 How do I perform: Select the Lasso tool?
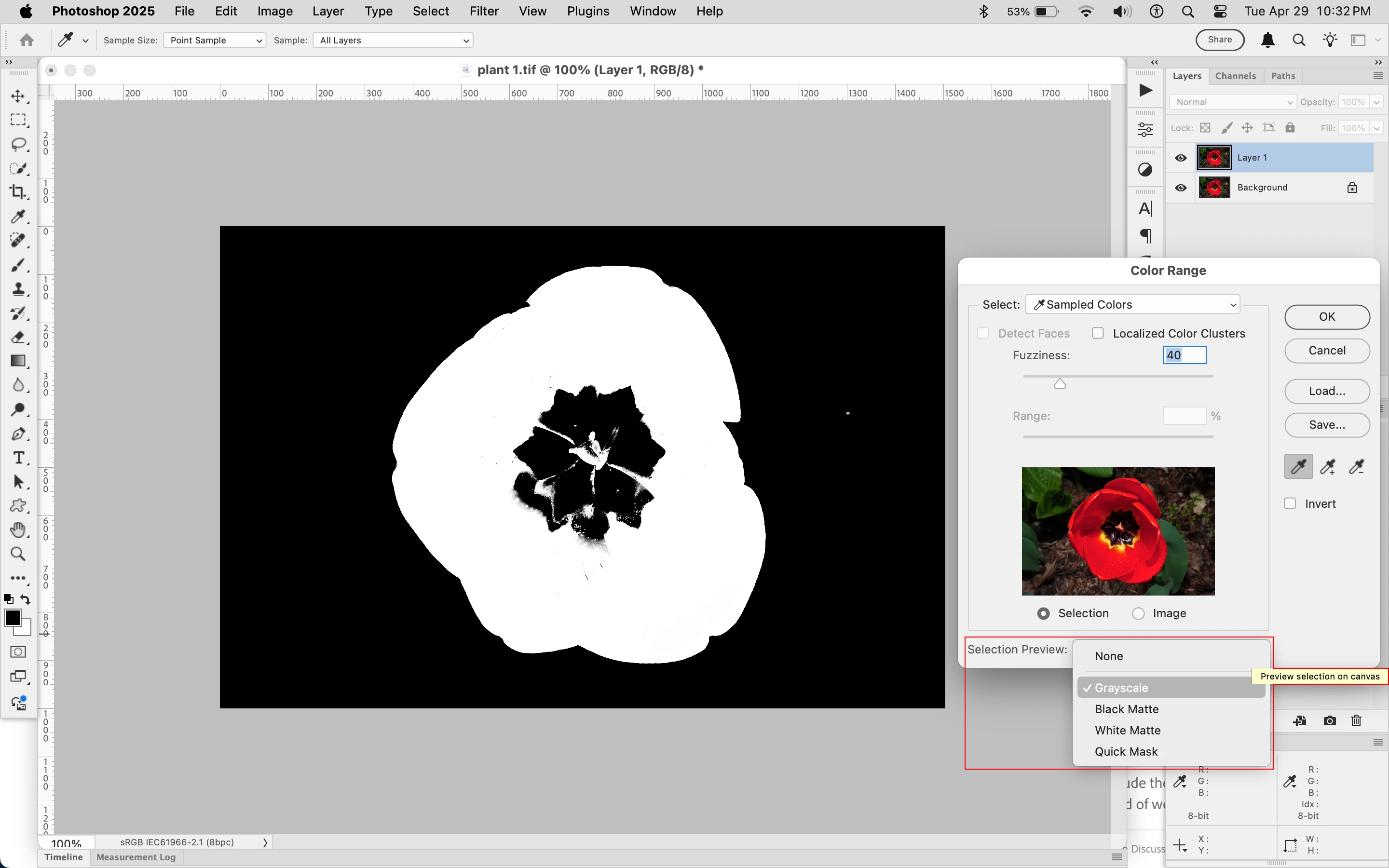coord(18,144)
